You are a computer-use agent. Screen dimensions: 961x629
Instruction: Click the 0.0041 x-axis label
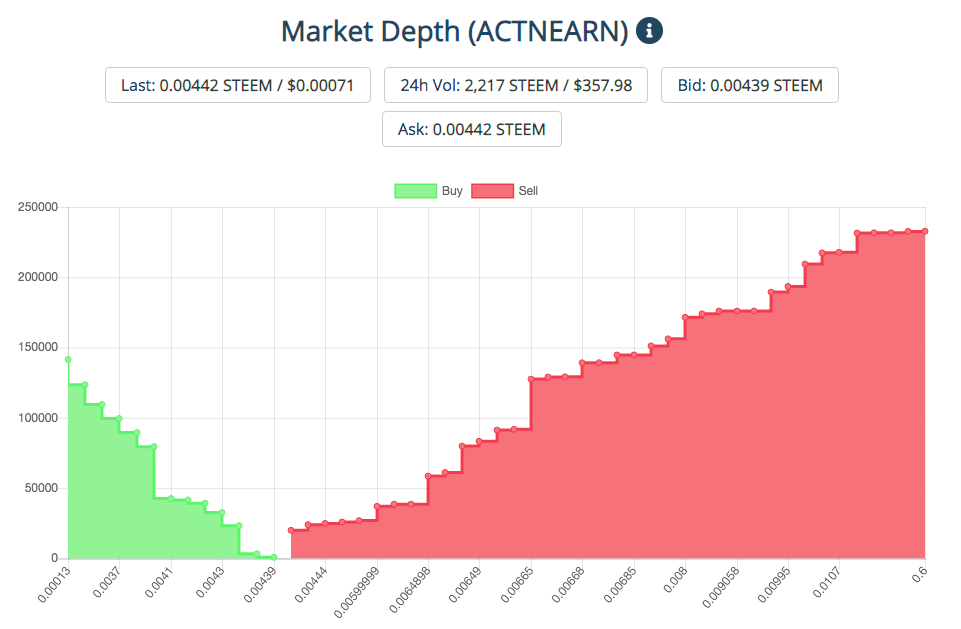(x=159, y=582)
